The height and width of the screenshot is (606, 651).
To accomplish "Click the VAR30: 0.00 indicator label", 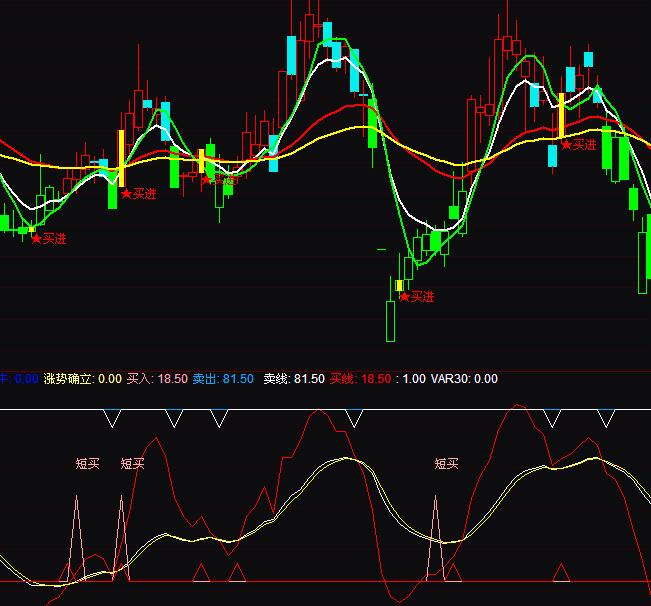I will [464, 379].
